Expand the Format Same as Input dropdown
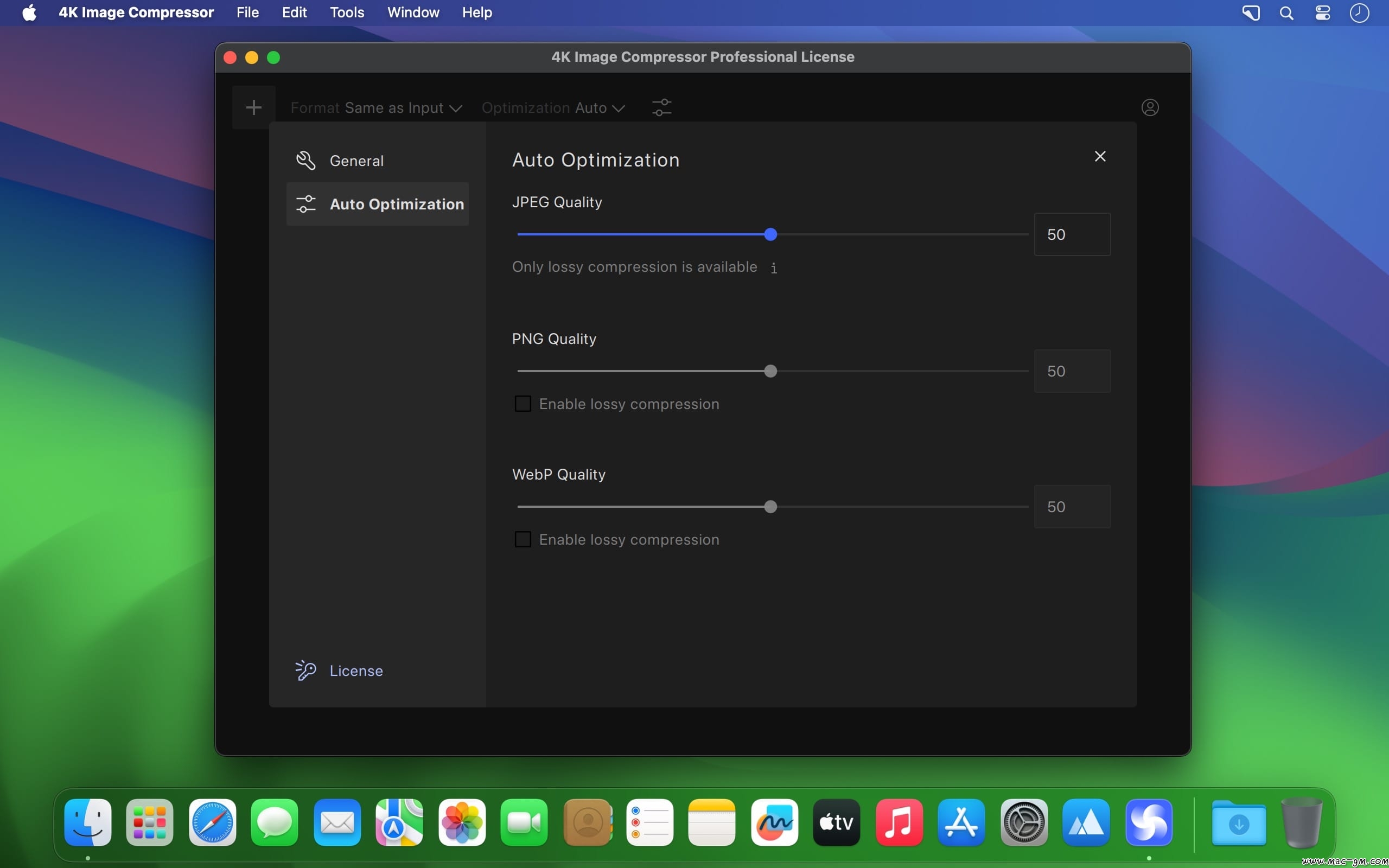Viewport: 1389px width, 868px height. (x=376, y=108)
